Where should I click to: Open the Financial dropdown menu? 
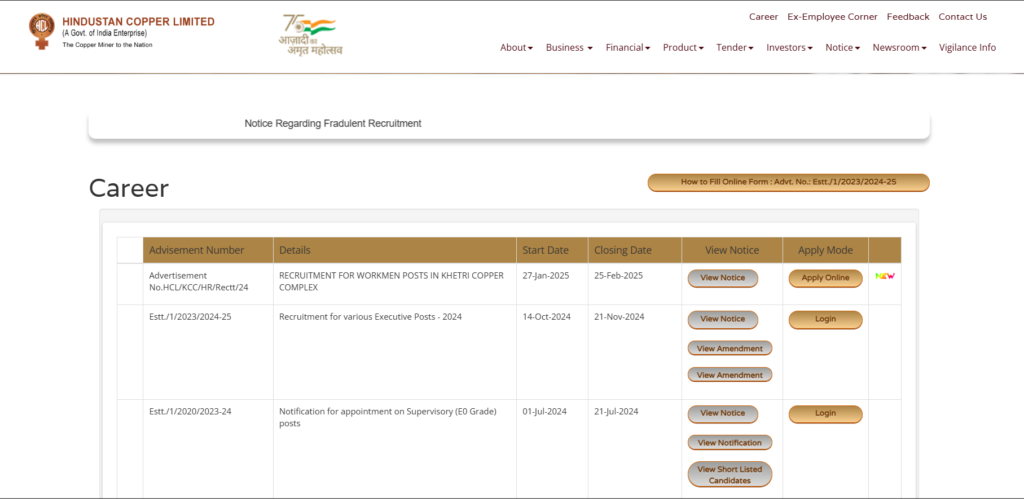pos(628,48)
